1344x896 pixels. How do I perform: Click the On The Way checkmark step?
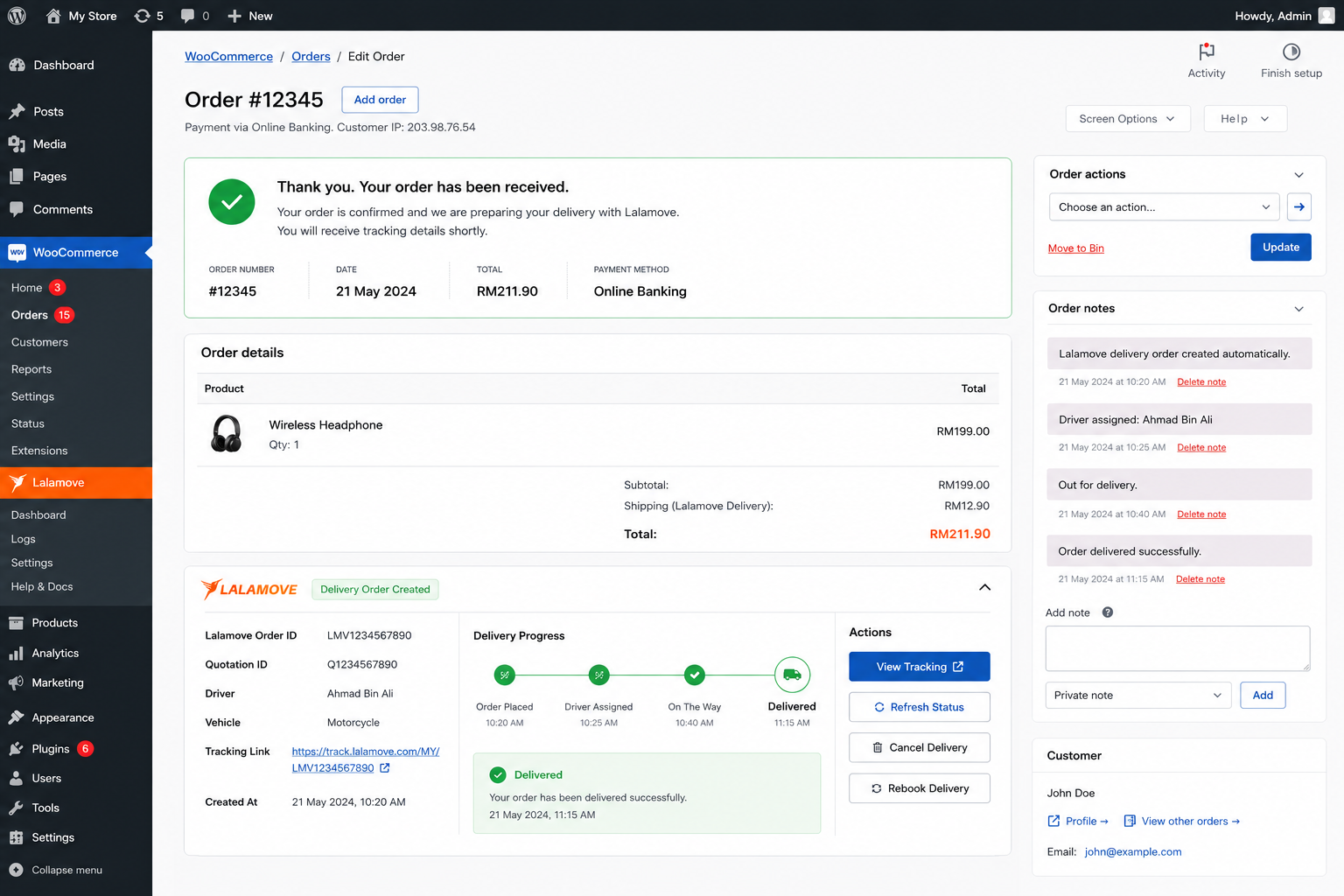click(x=694, y=675)
